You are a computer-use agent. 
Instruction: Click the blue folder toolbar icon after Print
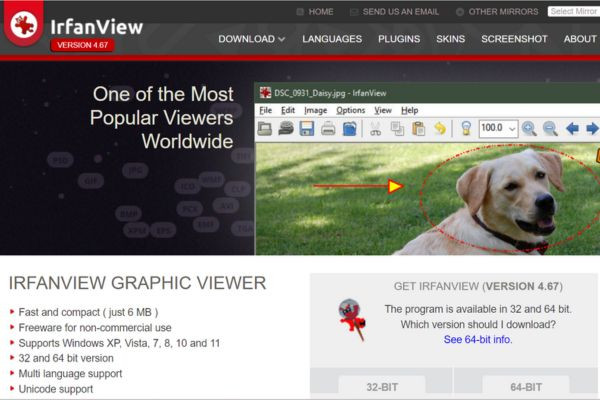tap(349, 129)
